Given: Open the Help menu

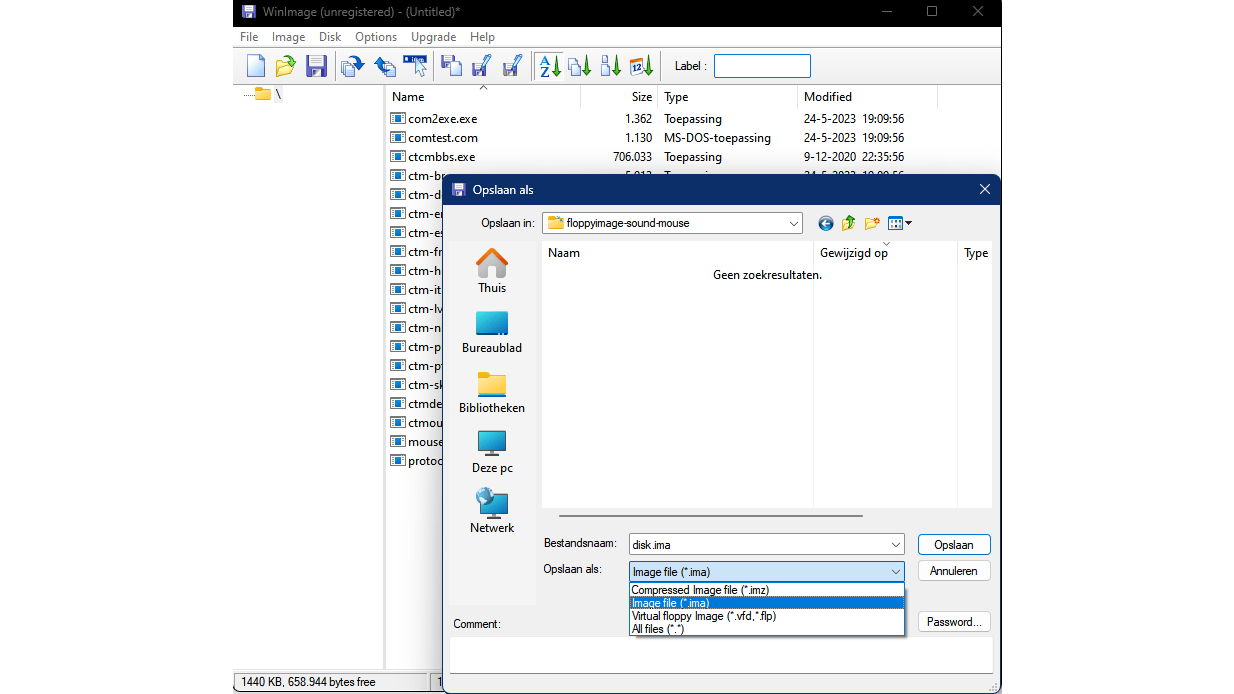Looking at the screenshot, I should (482, 37).
